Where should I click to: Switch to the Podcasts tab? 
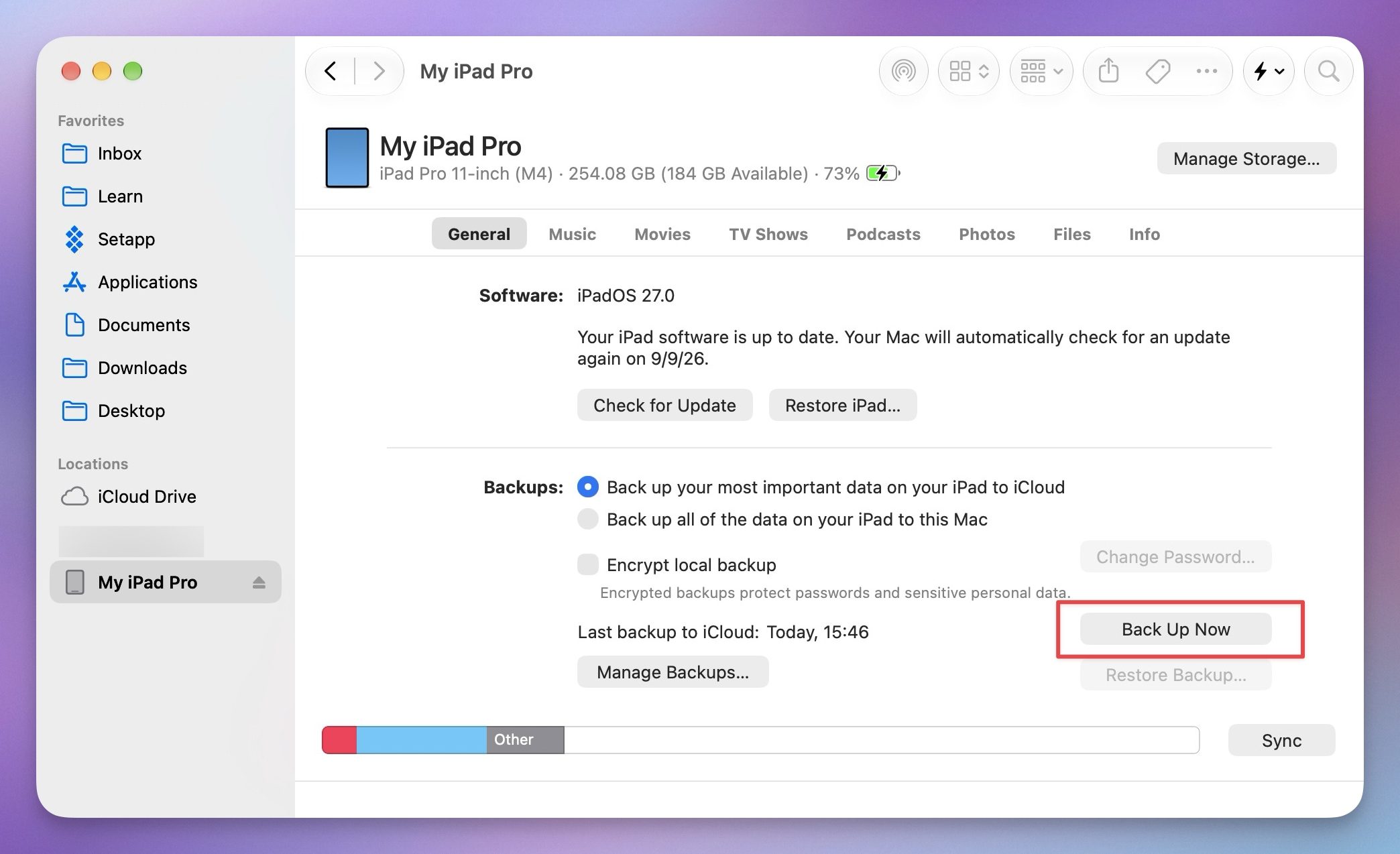(x=883, y=234)
